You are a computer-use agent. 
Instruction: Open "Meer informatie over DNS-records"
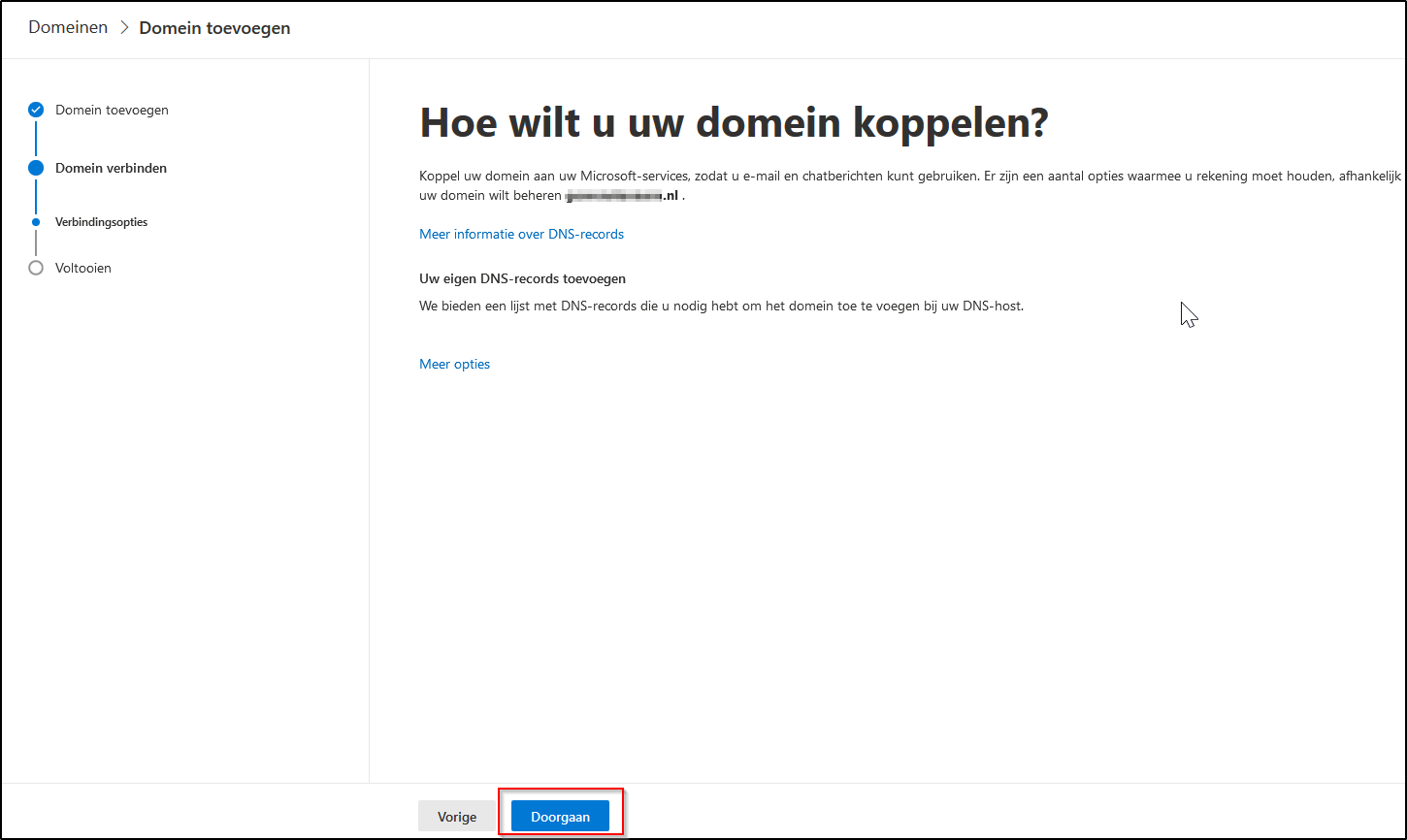pos(521,234)
